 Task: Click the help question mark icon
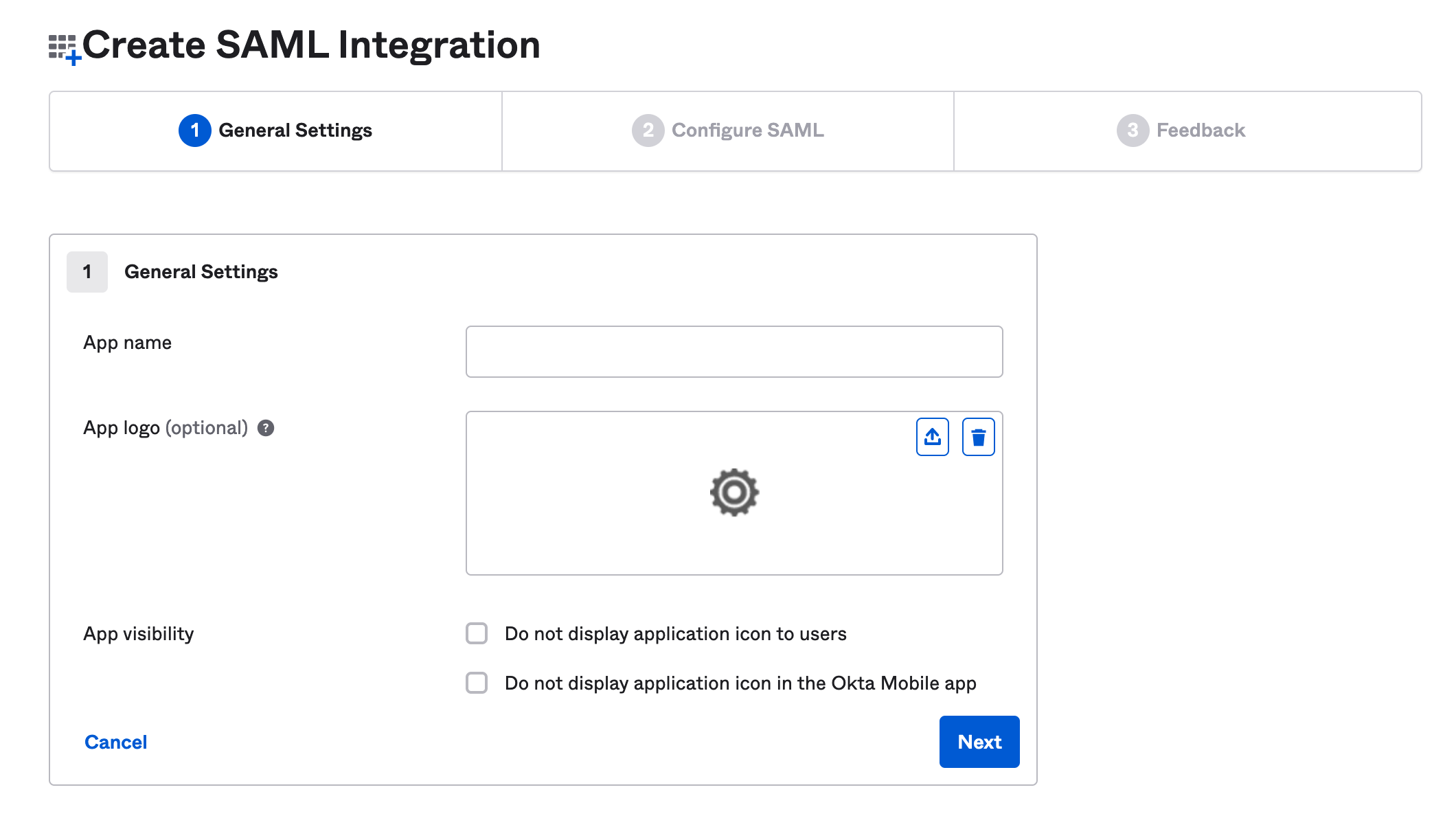click(266, 428)
